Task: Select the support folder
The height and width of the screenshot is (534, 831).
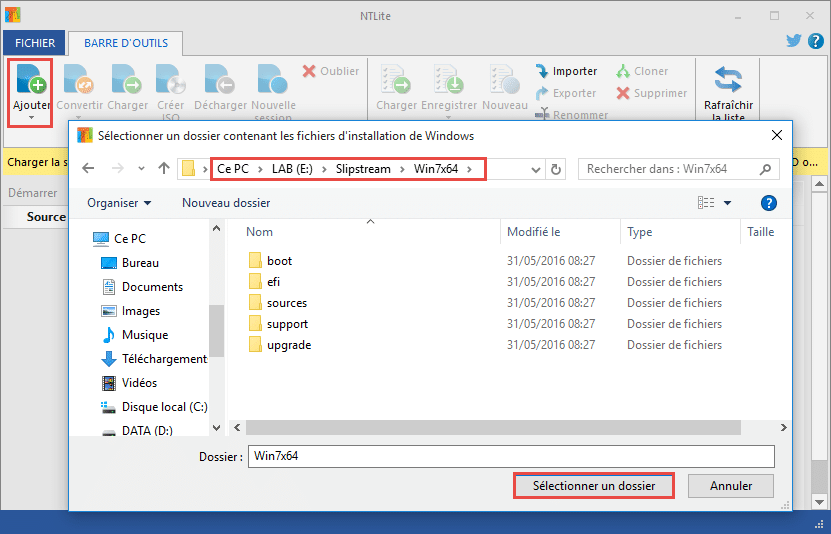Action: [x=278, y=324]
